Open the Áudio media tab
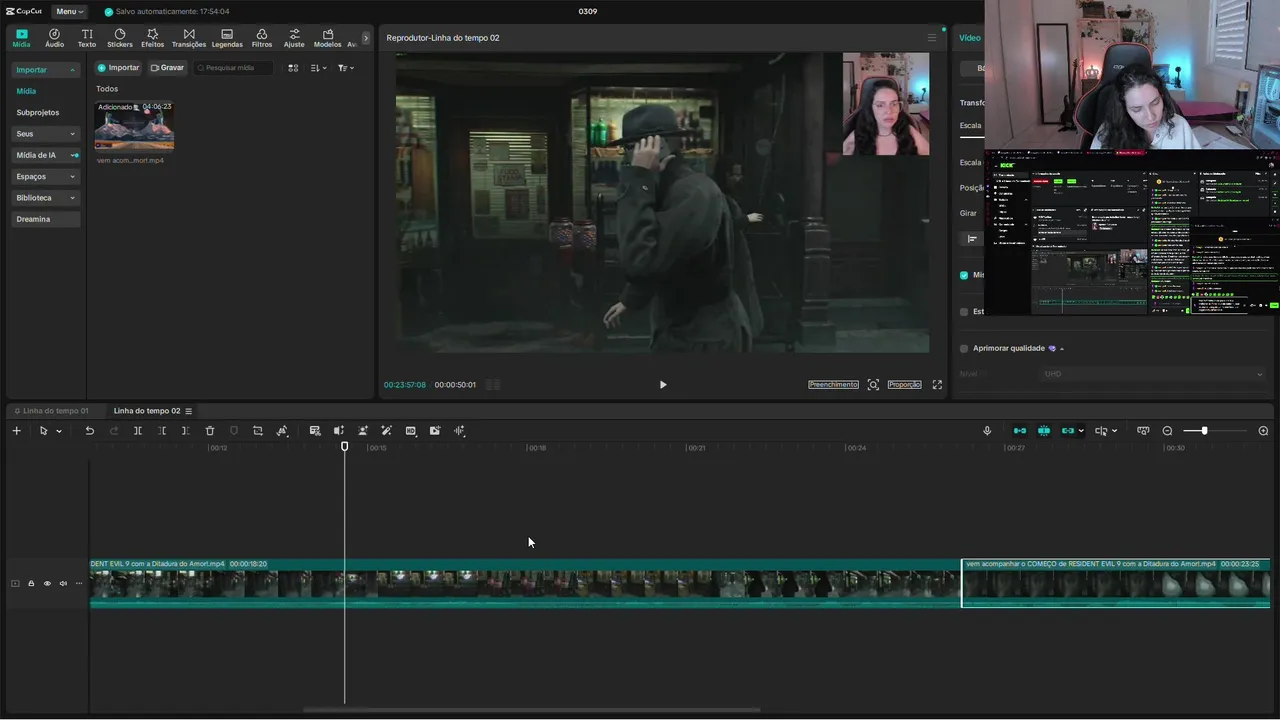This screenshot has height=720, width=1280. click(54, 38)
